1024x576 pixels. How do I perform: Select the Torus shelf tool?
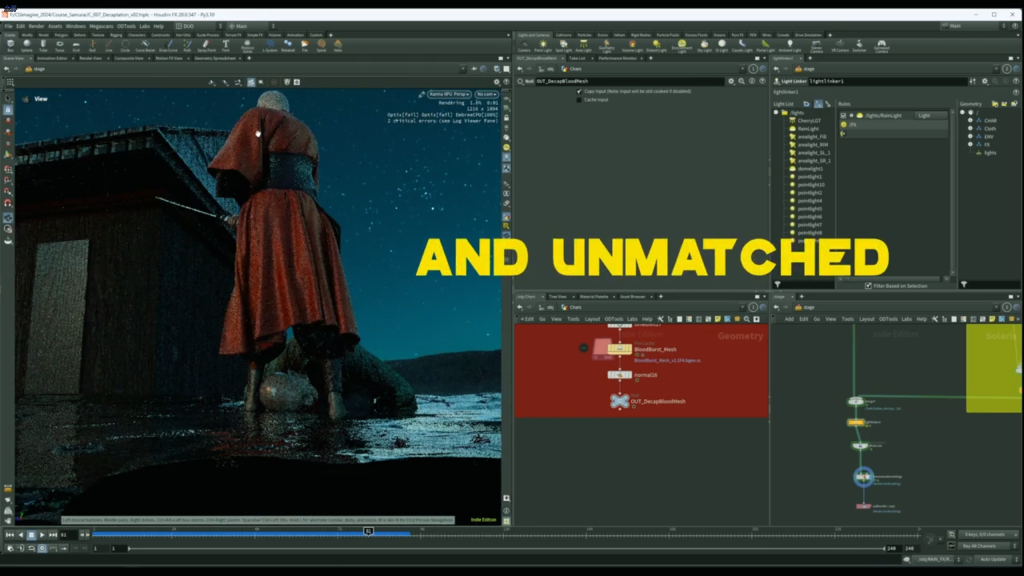click(59, 45)
